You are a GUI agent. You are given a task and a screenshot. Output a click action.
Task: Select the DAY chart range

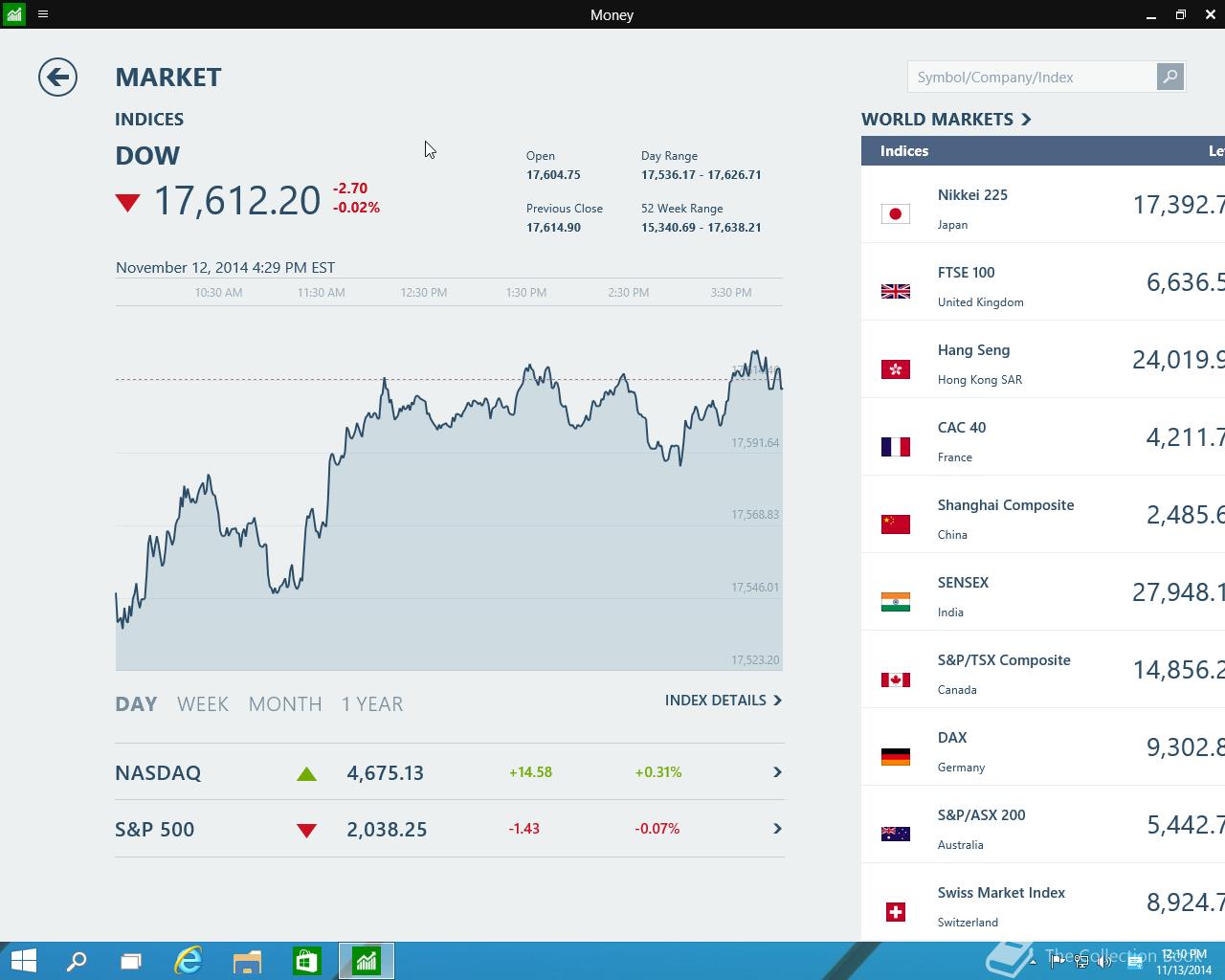point(136,704)
